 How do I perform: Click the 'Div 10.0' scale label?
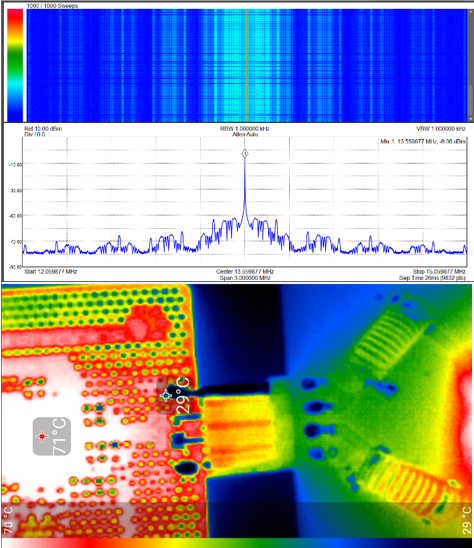[x=35, y=135]
